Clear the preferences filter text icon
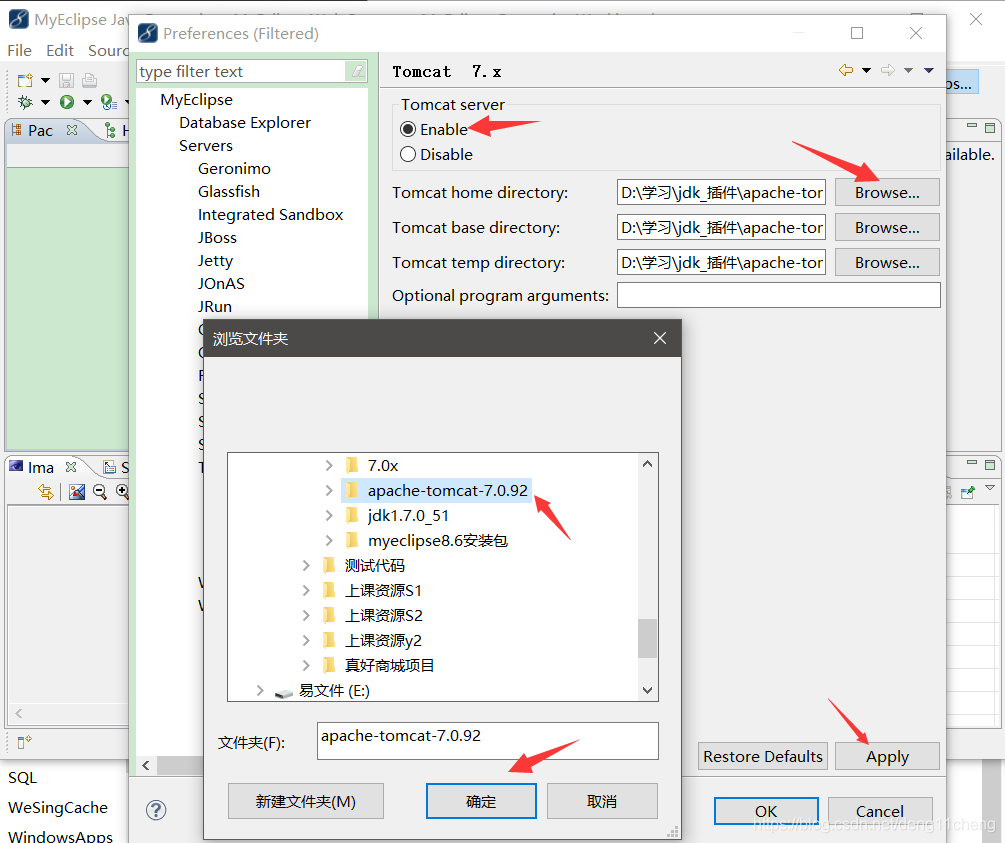Image resolution: width=1005 pixels, height=843 pixels. (x=357, y=71)
